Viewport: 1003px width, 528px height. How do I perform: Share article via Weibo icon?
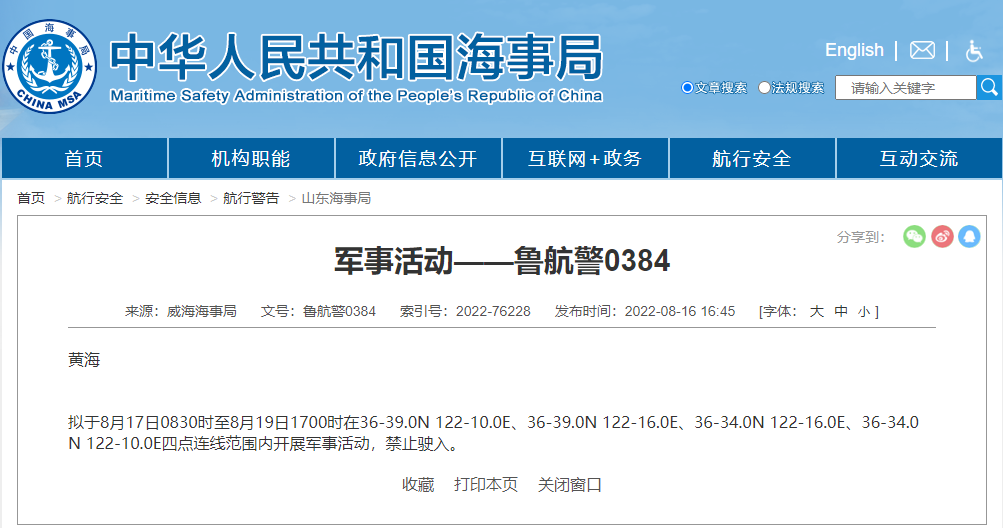click(942, 237)
